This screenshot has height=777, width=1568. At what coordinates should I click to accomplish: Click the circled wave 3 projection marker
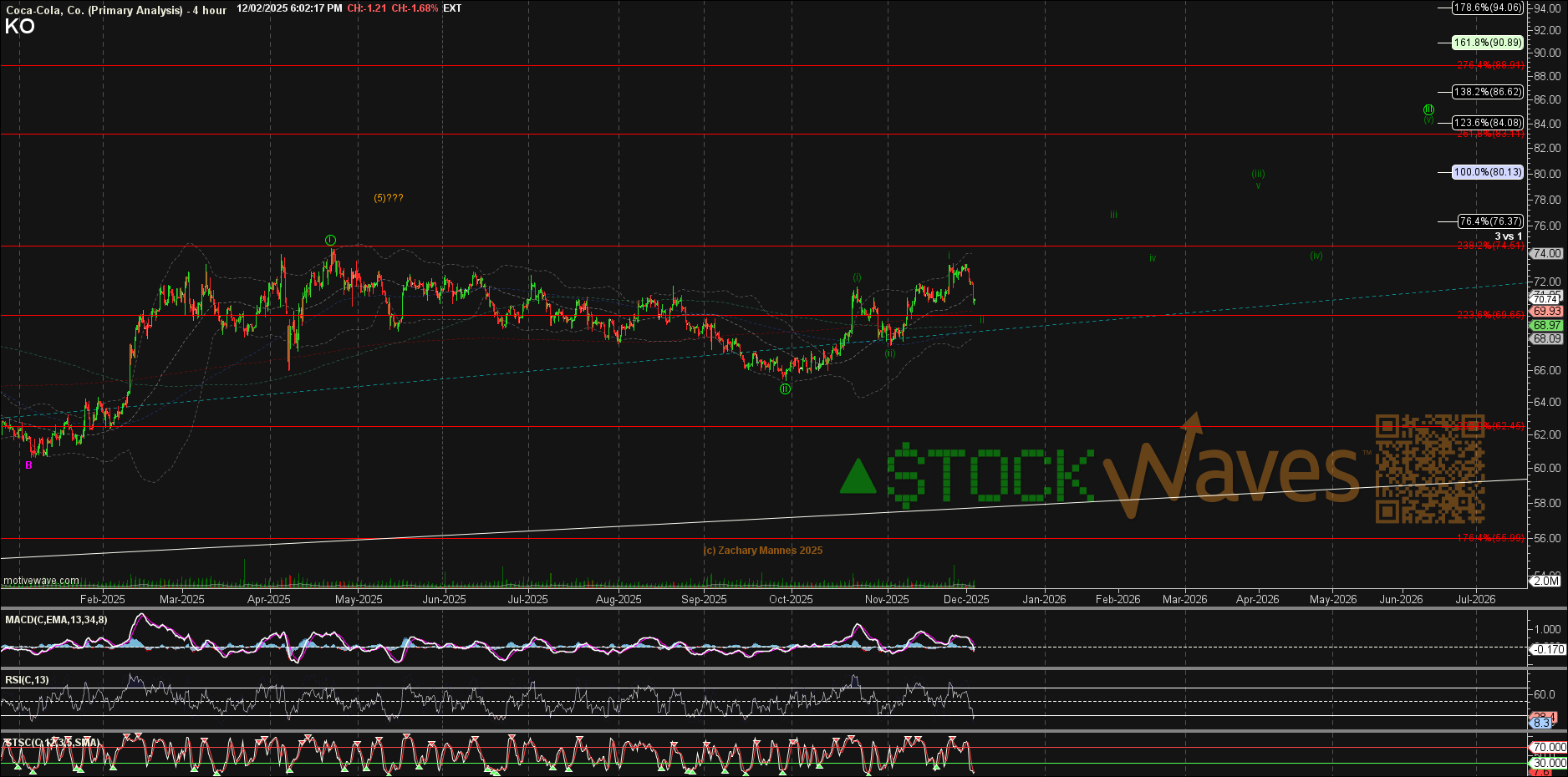point(1428,109)
